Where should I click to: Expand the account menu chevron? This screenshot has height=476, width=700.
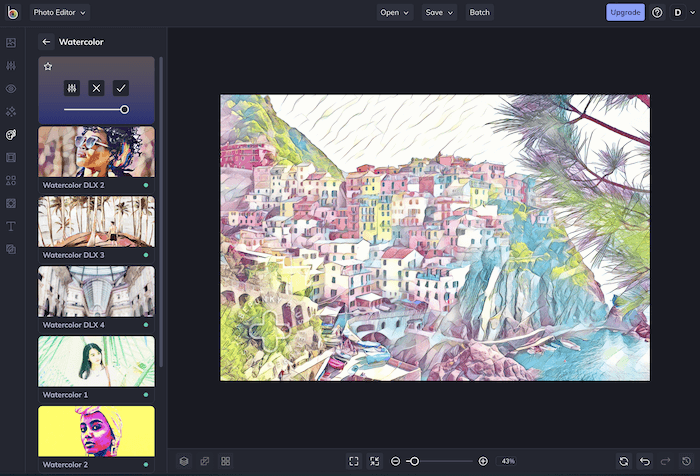(692, 13)
